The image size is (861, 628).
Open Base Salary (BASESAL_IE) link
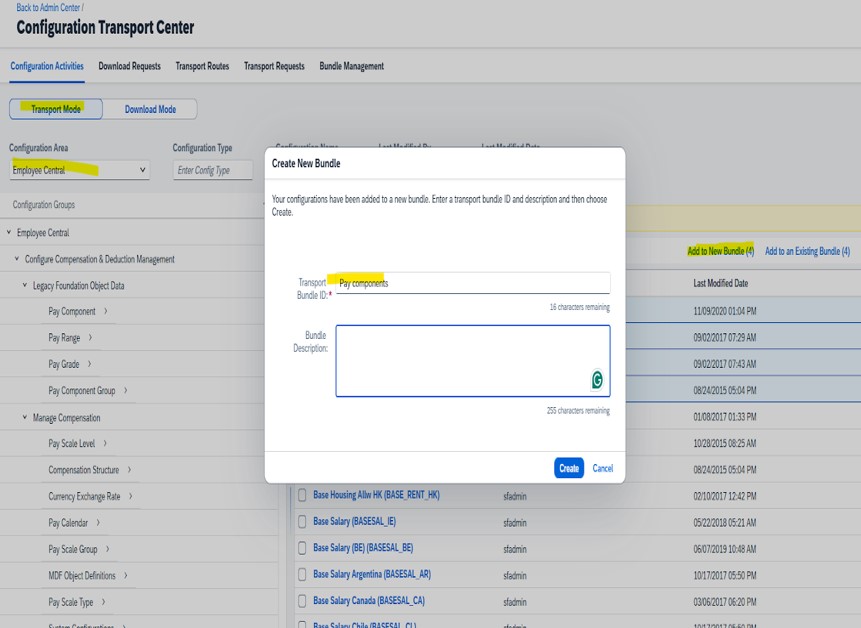(354, 522)
